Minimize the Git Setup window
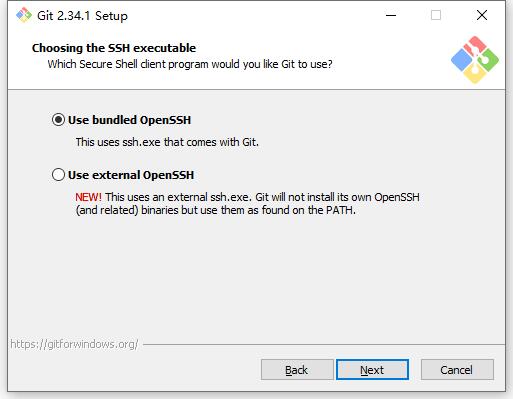513x399 pixels. (391, 15)
